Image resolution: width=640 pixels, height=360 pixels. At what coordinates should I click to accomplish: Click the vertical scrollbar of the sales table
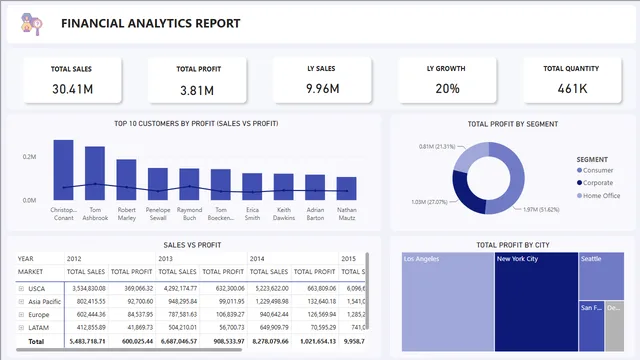click(x=367, y=291)
